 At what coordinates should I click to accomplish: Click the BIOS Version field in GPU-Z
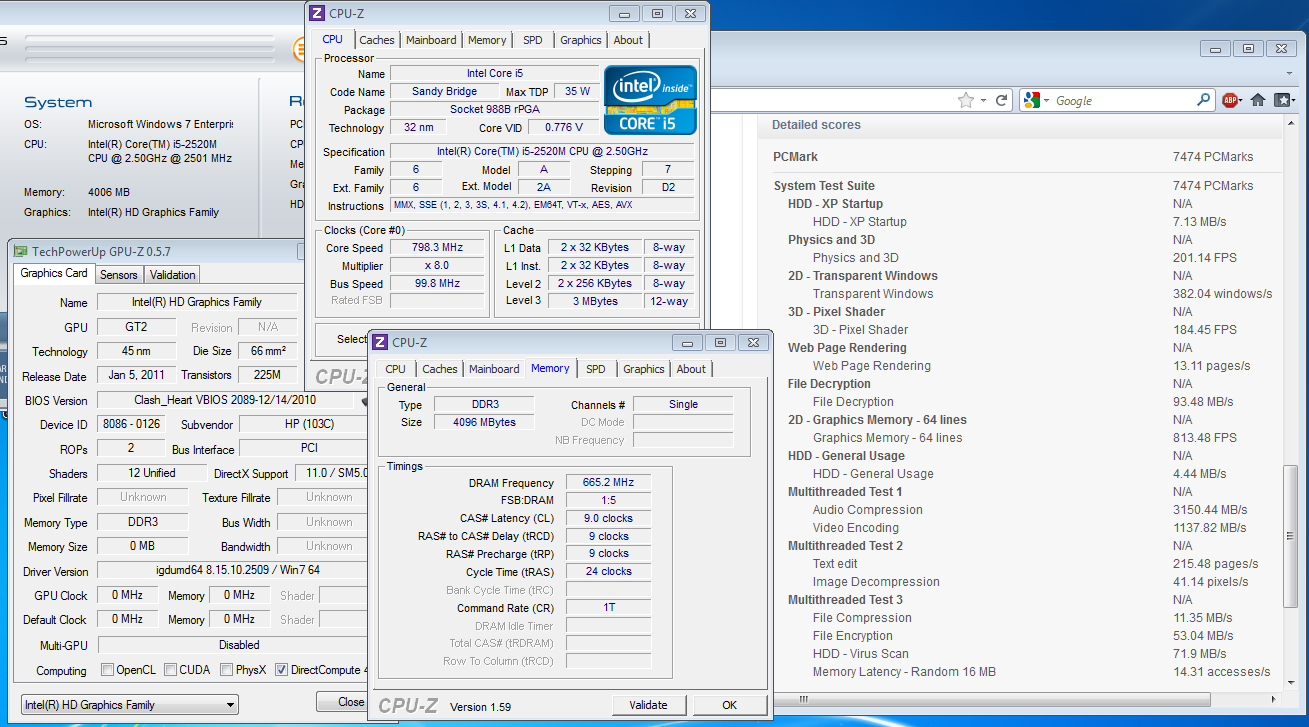(227, 400)
